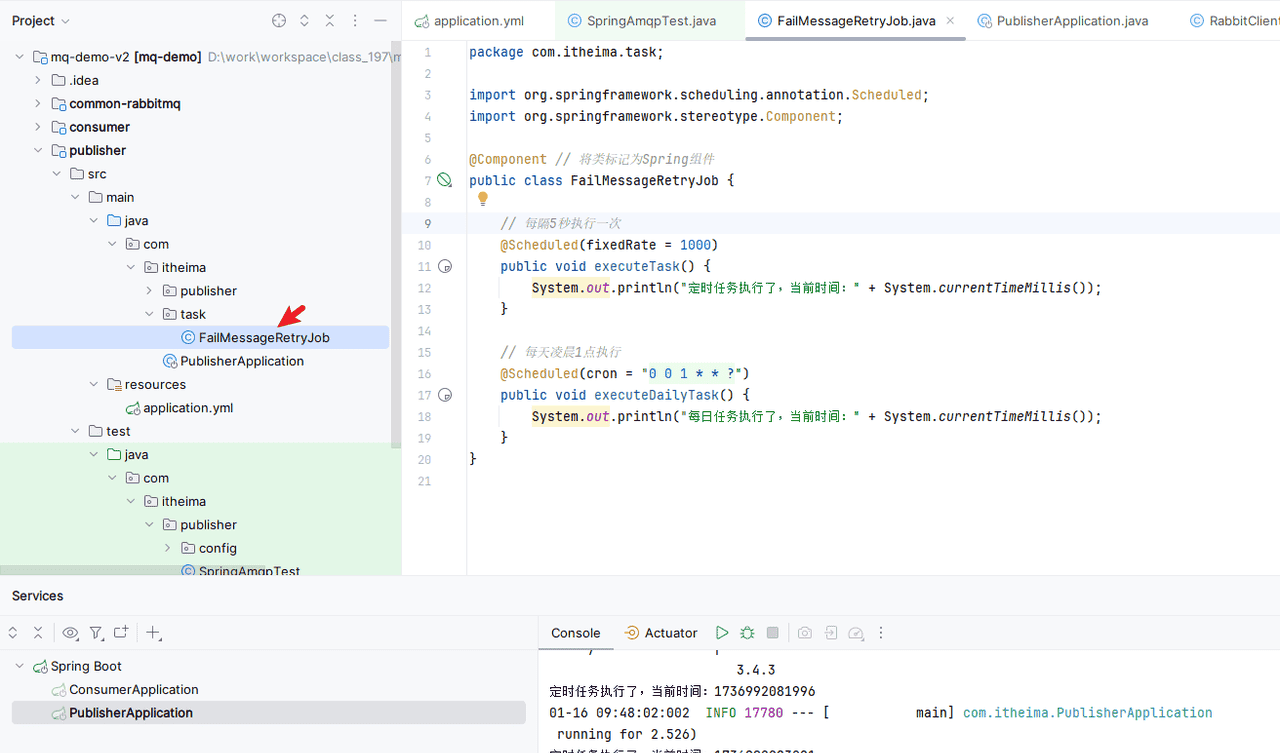The width and height of the screenshot is (1280, 753).
Task: Collapse the publisher module in the tree
Action: click(38, 151)
